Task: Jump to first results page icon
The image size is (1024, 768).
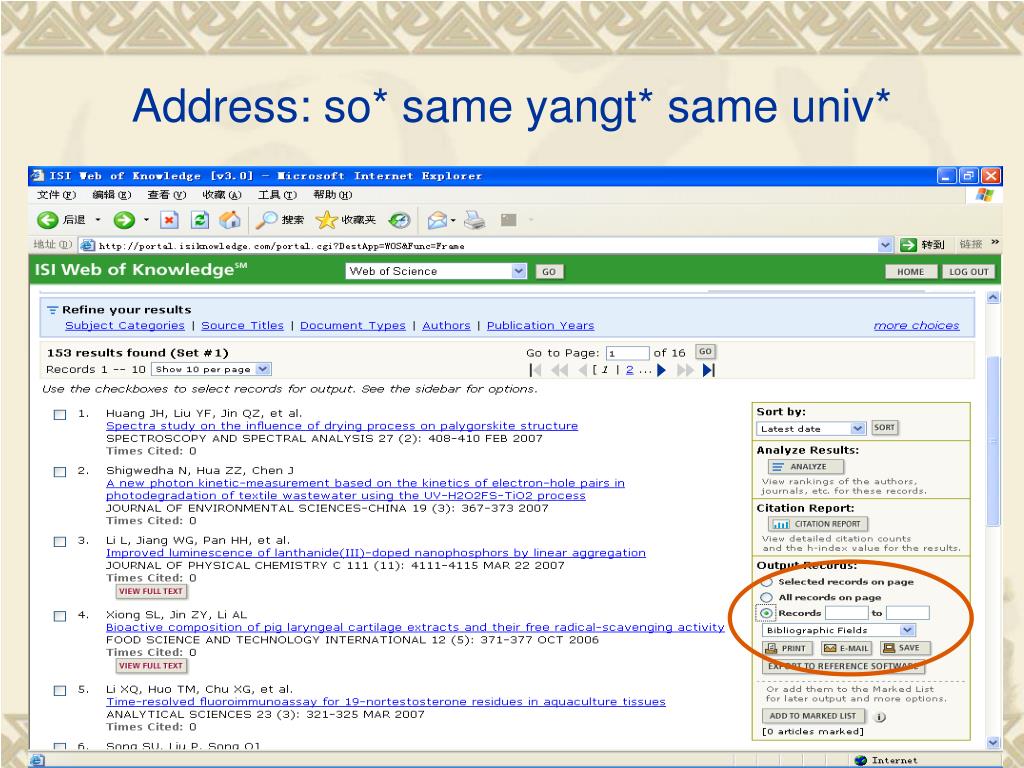Action: coord(536,370)
